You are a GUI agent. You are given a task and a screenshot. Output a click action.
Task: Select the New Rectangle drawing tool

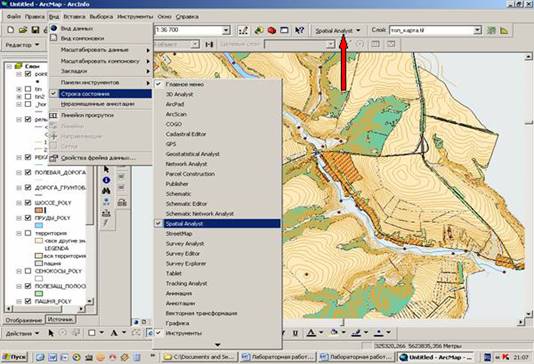[x=92, y=333]
